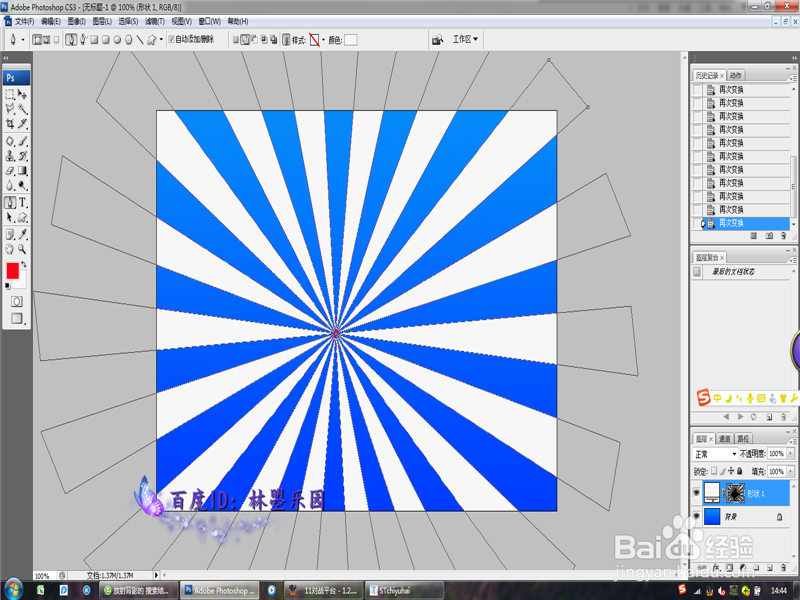Open 不透明度 opacity slider arrow
Screen dimensions: 800x600
(791, 454)
